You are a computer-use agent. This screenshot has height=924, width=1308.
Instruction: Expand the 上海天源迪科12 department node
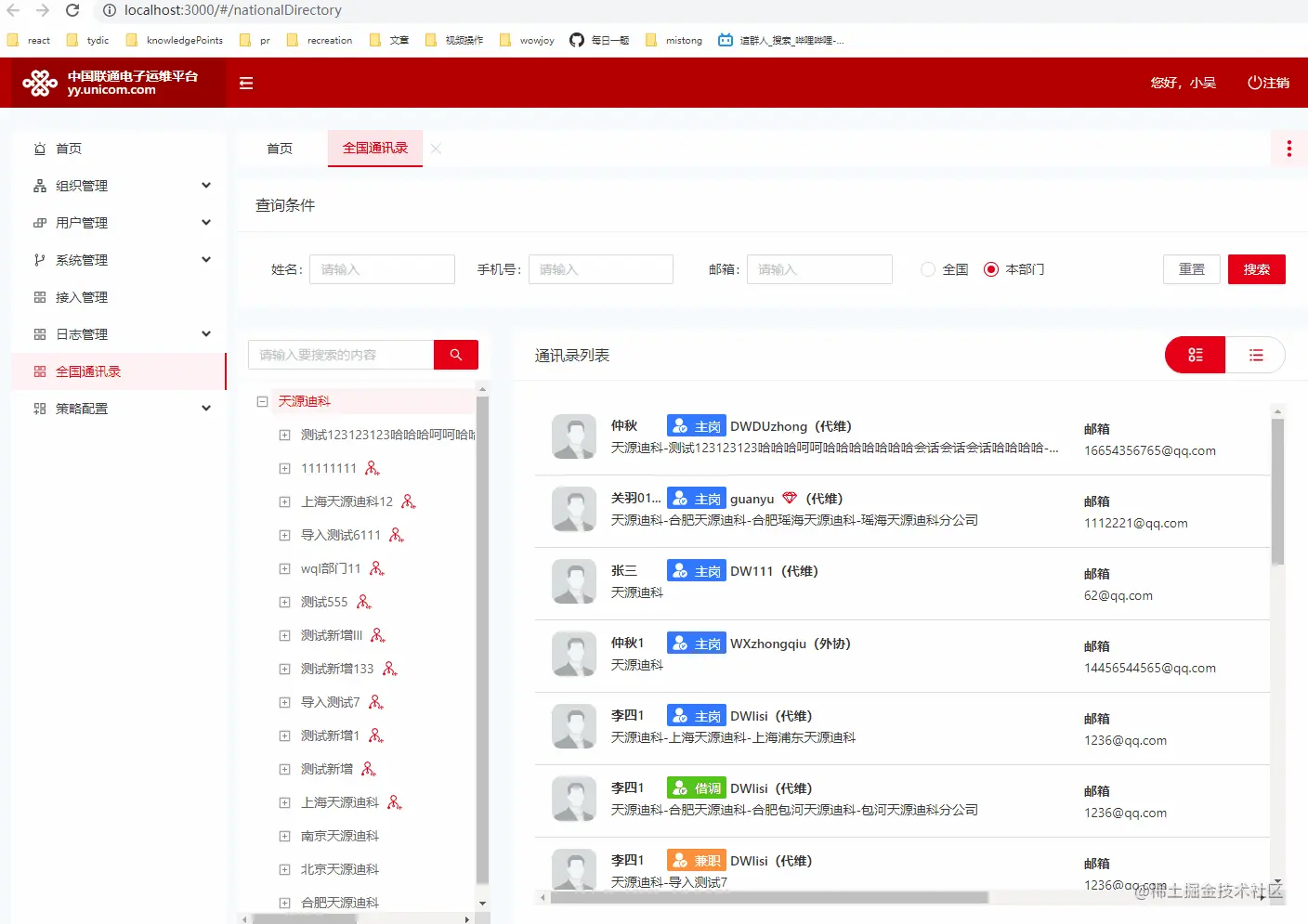point(284,501)
